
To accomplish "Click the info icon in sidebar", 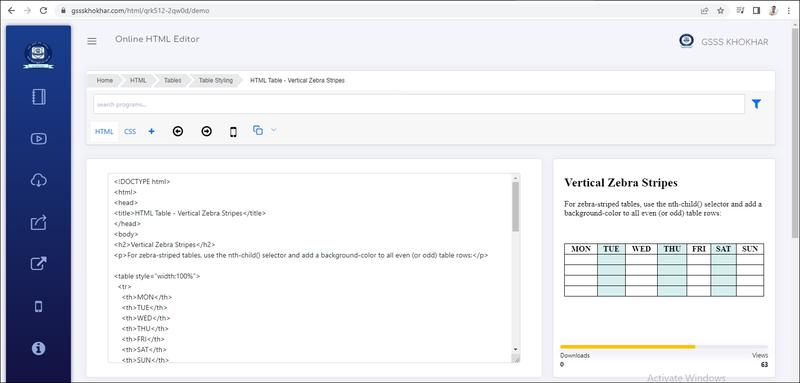I will [x=39, y=348].
